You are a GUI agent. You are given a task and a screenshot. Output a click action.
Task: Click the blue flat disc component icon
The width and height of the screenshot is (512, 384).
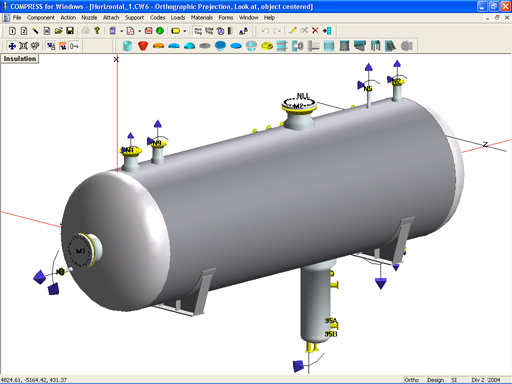pyautogui.click(x=236, y=46)
